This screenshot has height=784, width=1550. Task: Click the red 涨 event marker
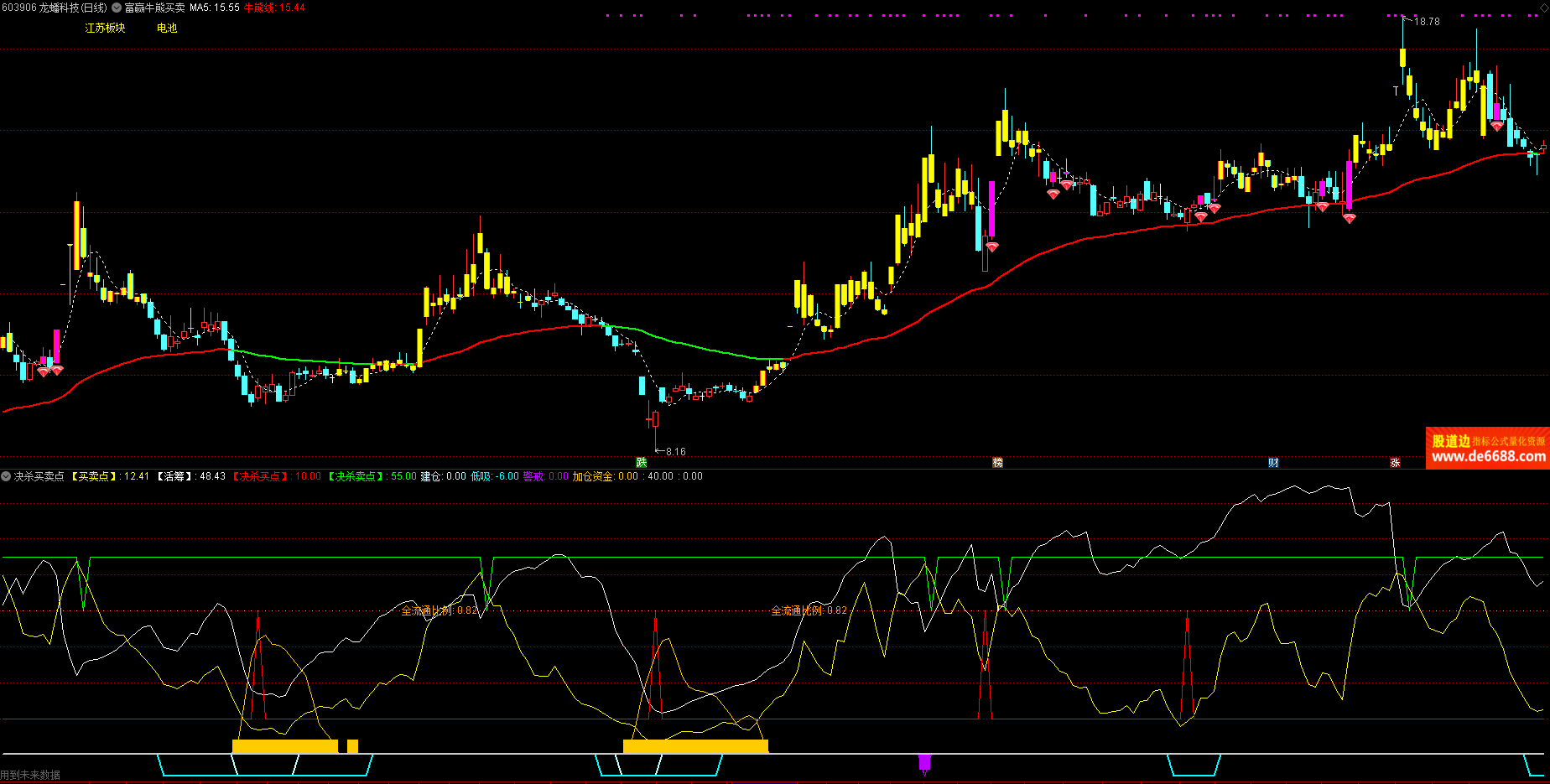(1395, 463)
